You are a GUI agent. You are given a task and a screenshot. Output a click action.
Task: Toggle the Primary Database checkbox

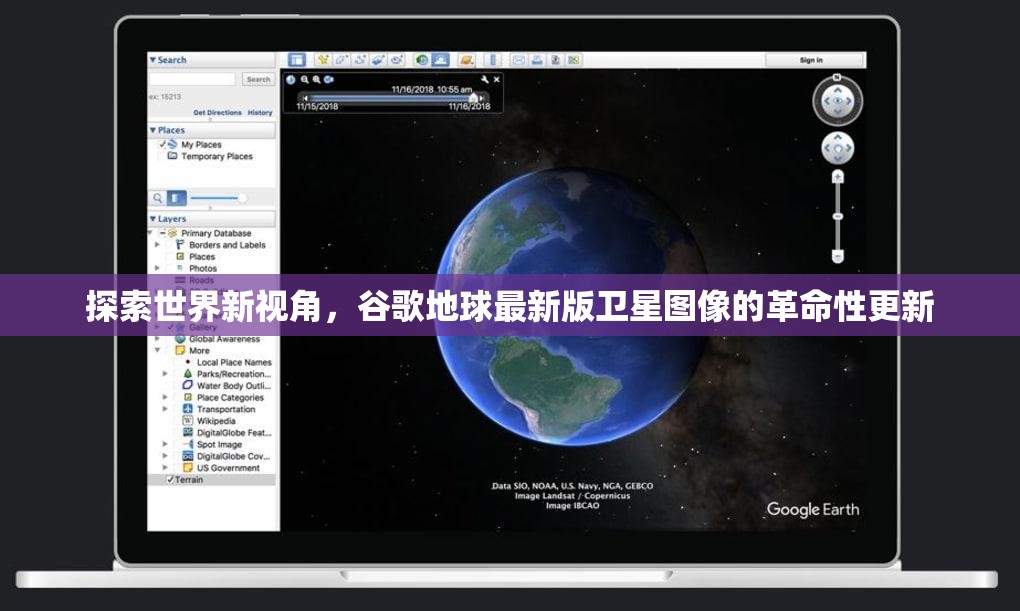click(x=163, y=233)
